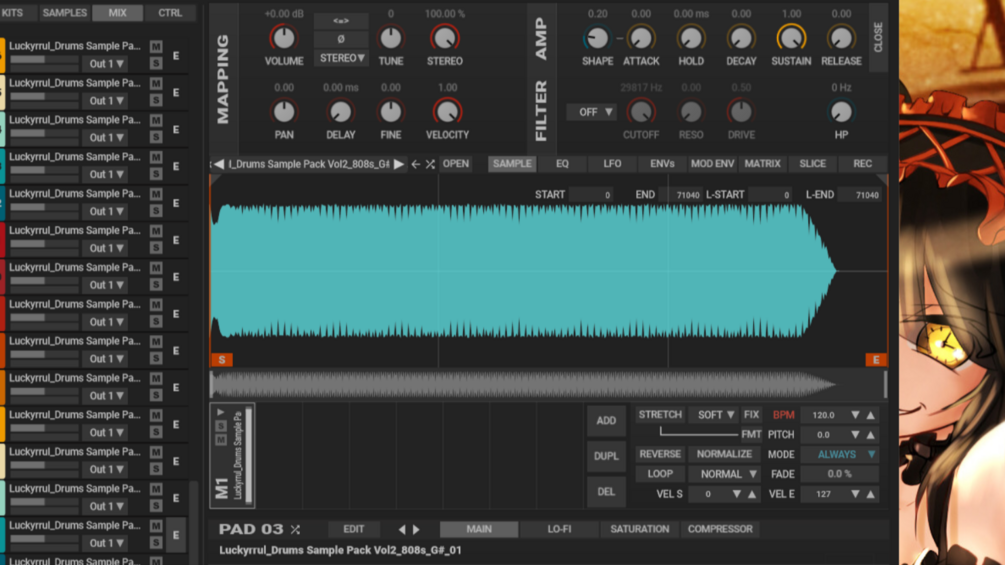Click the amp SHAPE knob
The height and width of the screenshot is (565, 1005).
click(597, 38)
